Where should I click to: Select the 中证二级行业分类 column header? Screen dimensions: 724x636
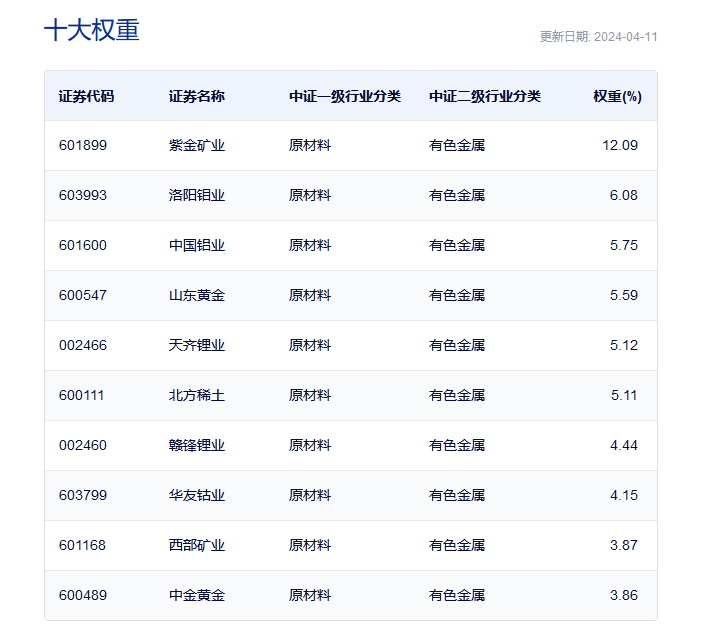coord(485,96)
